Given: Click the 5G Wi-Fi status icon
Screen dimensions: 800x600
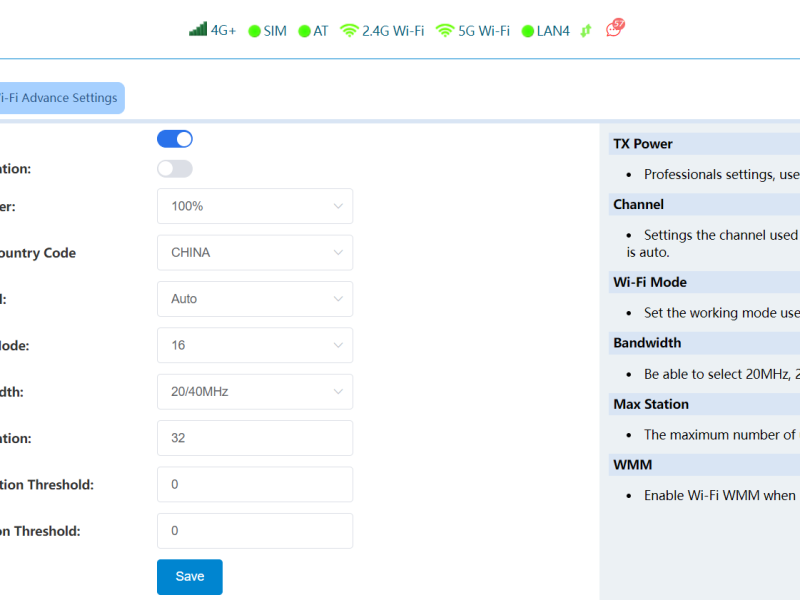Looking at the screenshot, I should click(x=445, y=31).
